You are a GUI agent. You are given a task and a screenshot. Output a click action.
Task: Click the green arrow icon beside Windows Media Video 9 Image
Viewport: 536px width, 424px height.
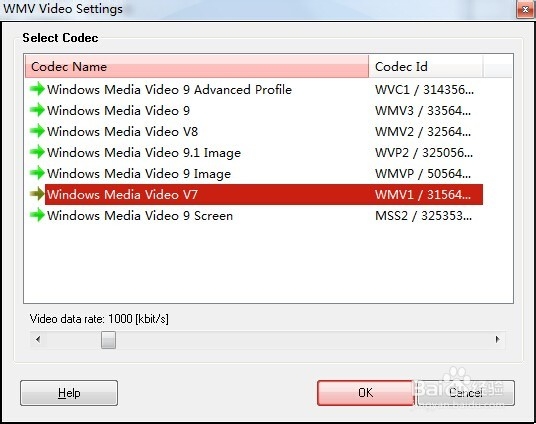[37, 173]
